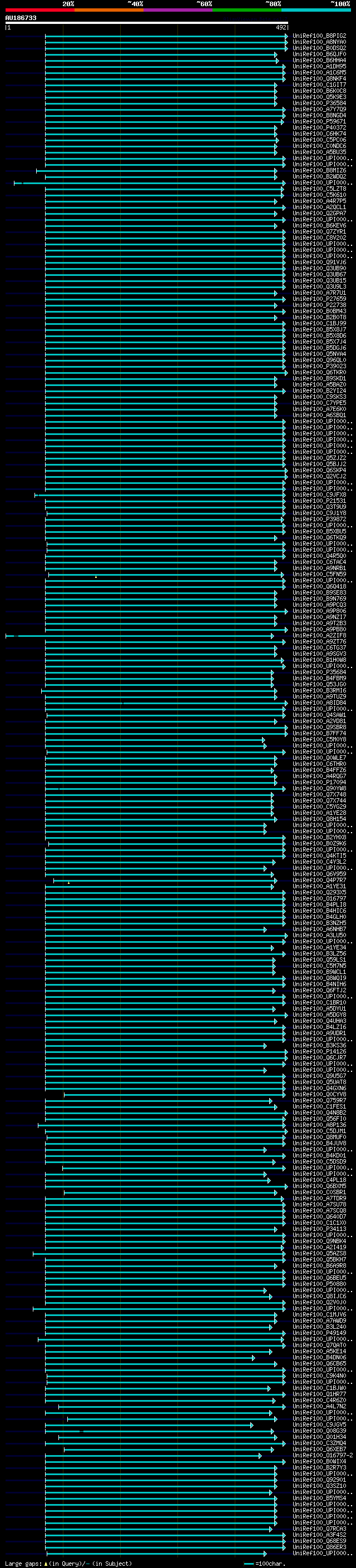Click the white query sequence bar

(147, 23)
